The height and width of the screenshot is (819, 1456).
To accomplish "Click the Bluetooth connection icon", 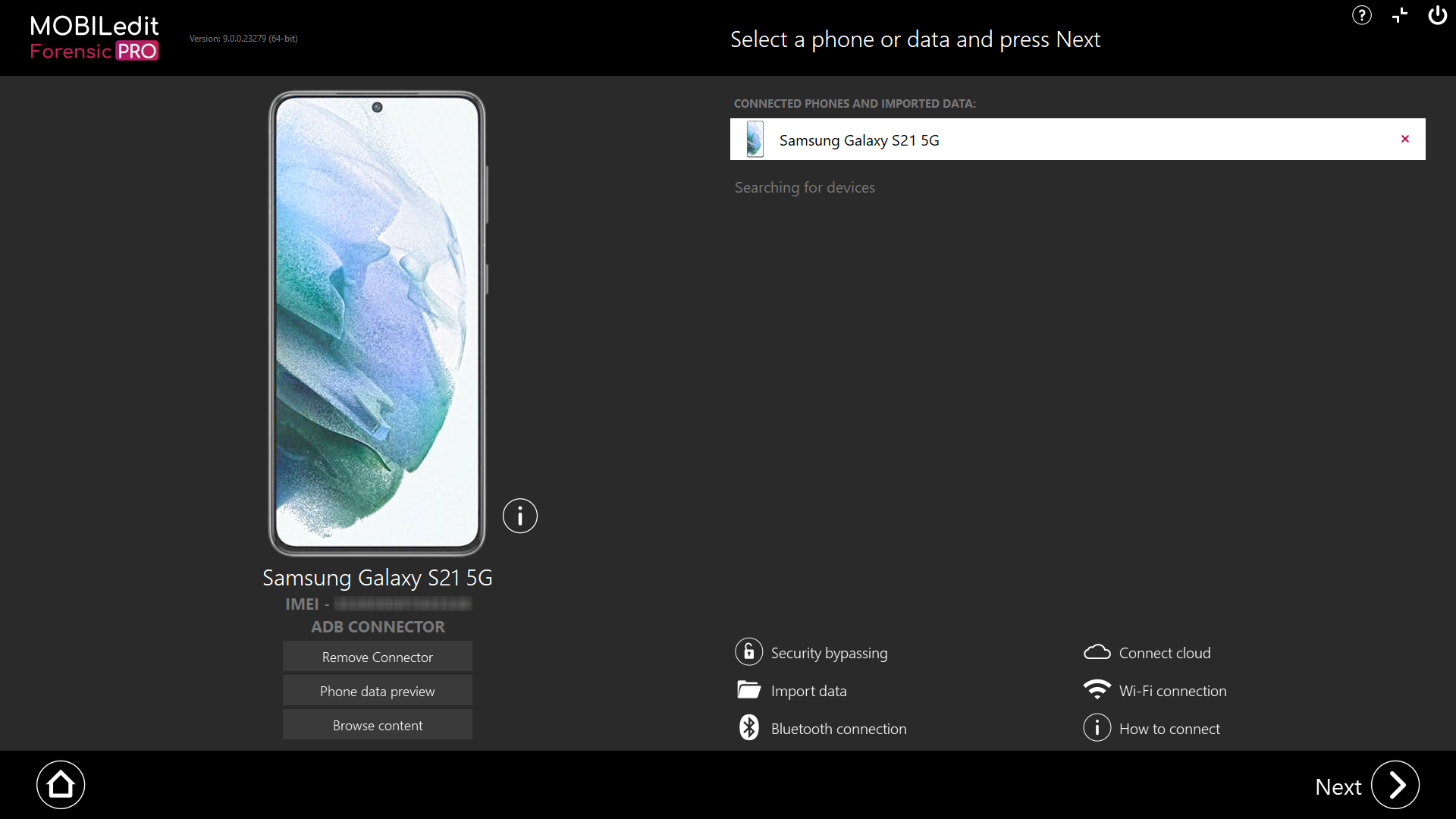I will click(748, 728).
